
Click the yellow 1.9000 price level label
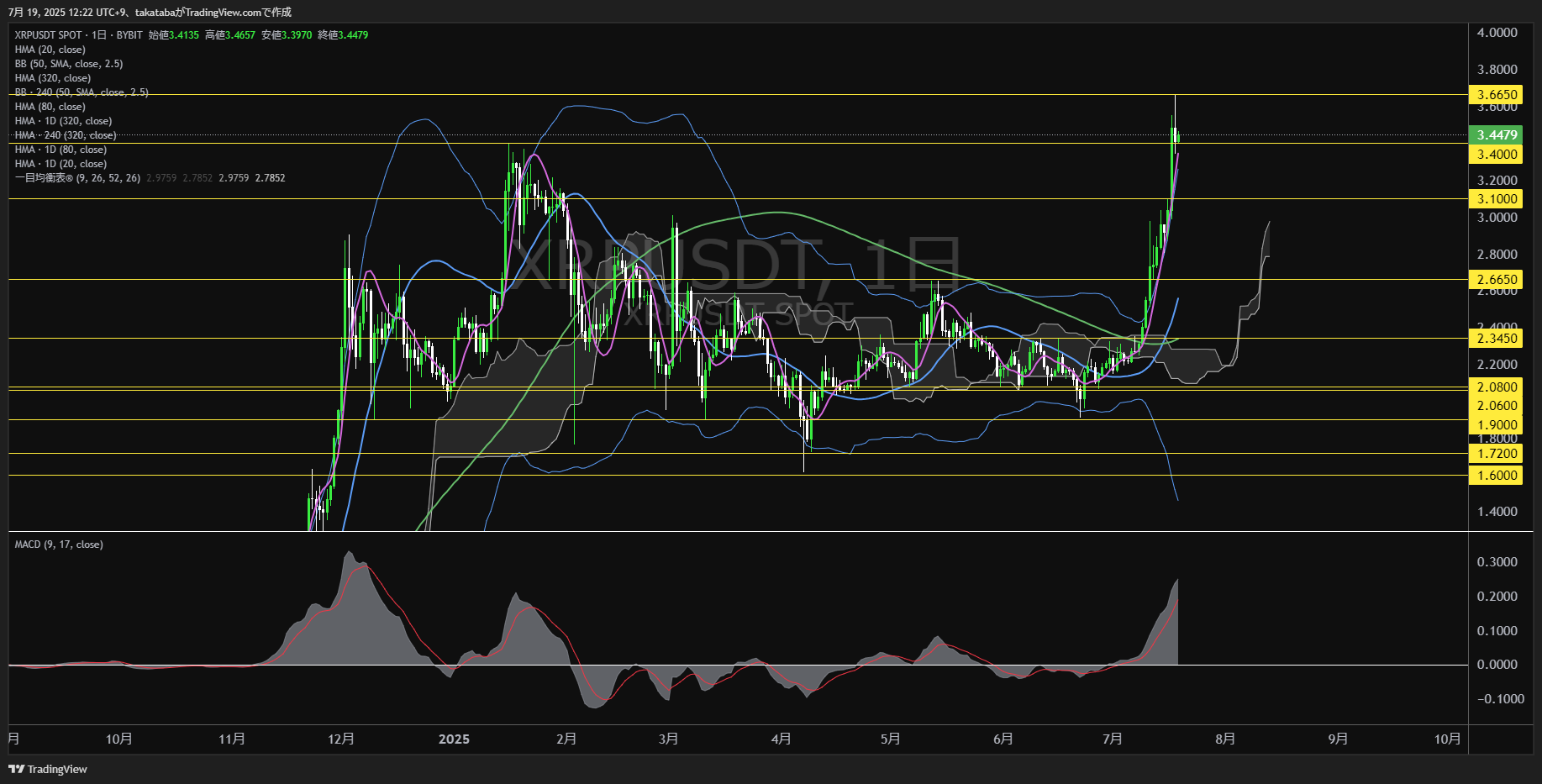click(1497, 425)
